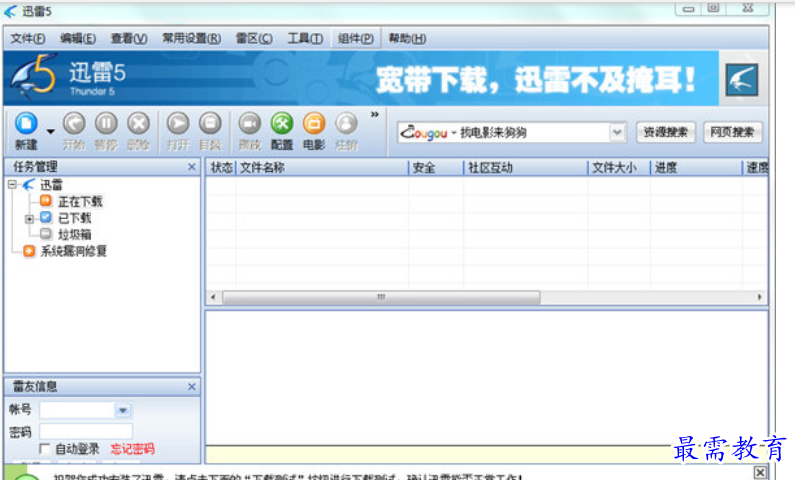
Task: Click the Movie (电影) toolbar icon
Action: click(x=314, y=124)
